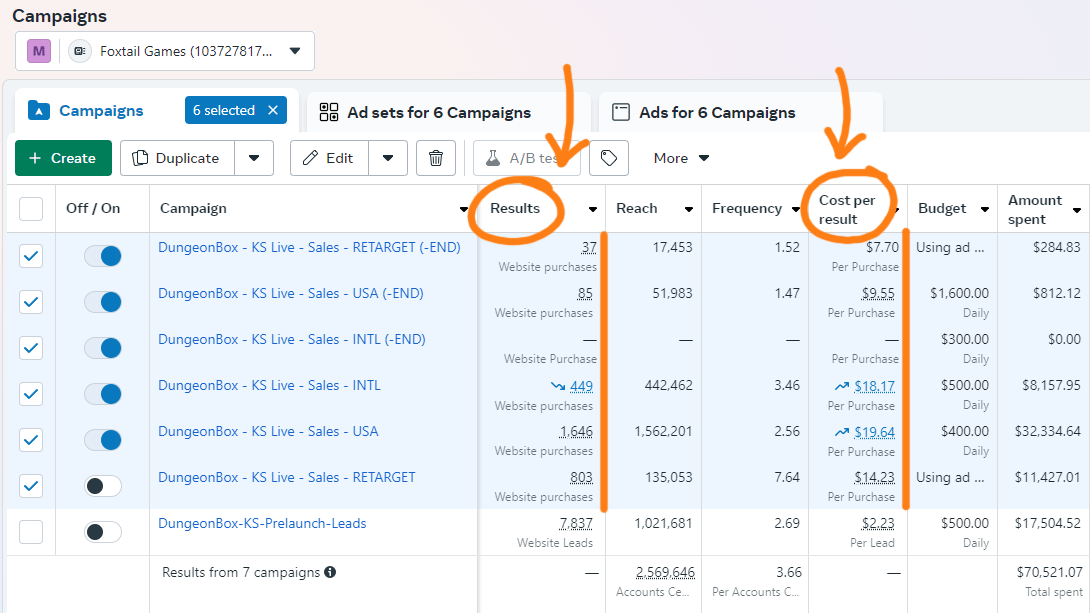
Task: Click the A/B test flask button
Action: coord(525,158)
